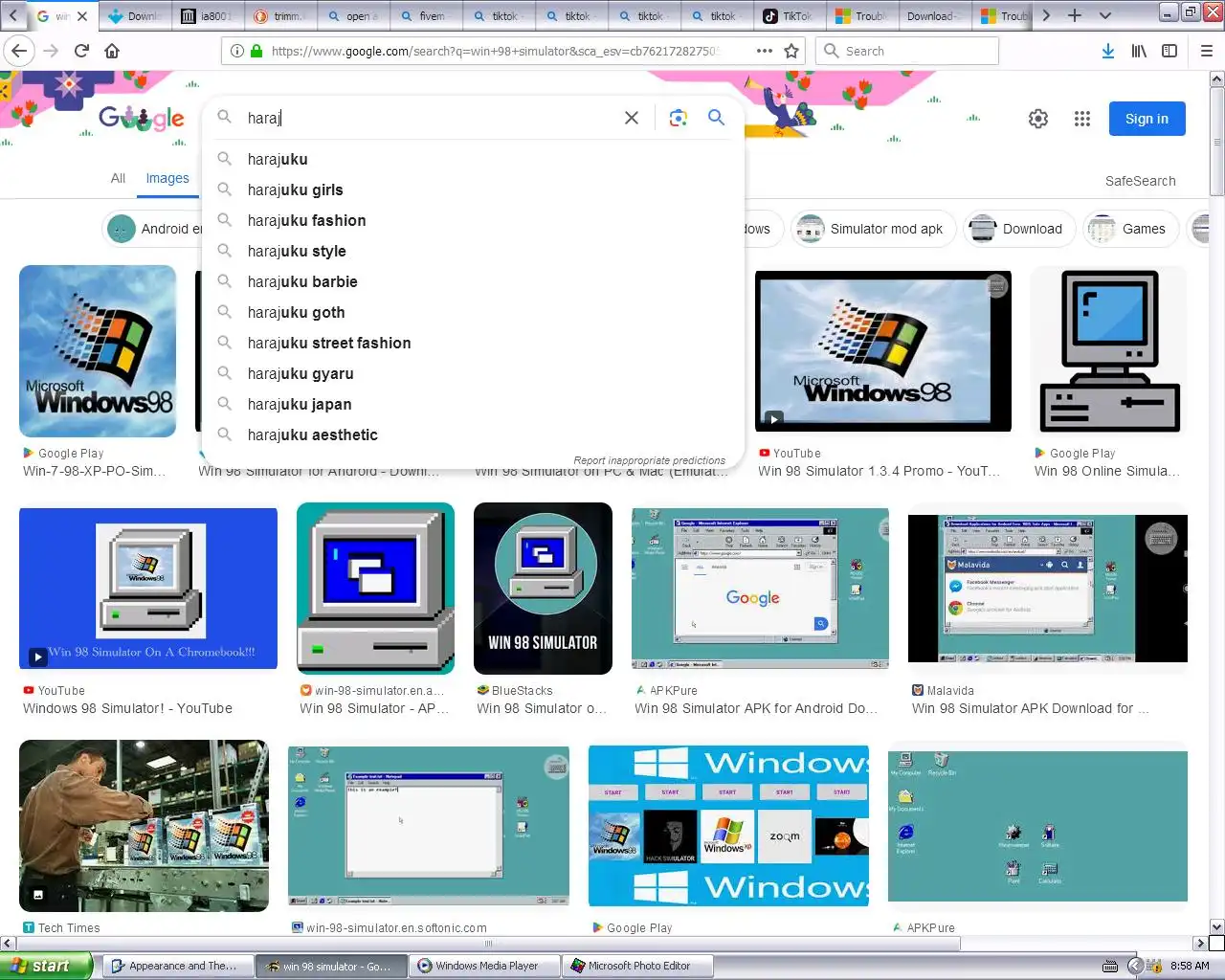1225x980 pixels.
Task: Open the Images results tab
Action: click(167, 178)
